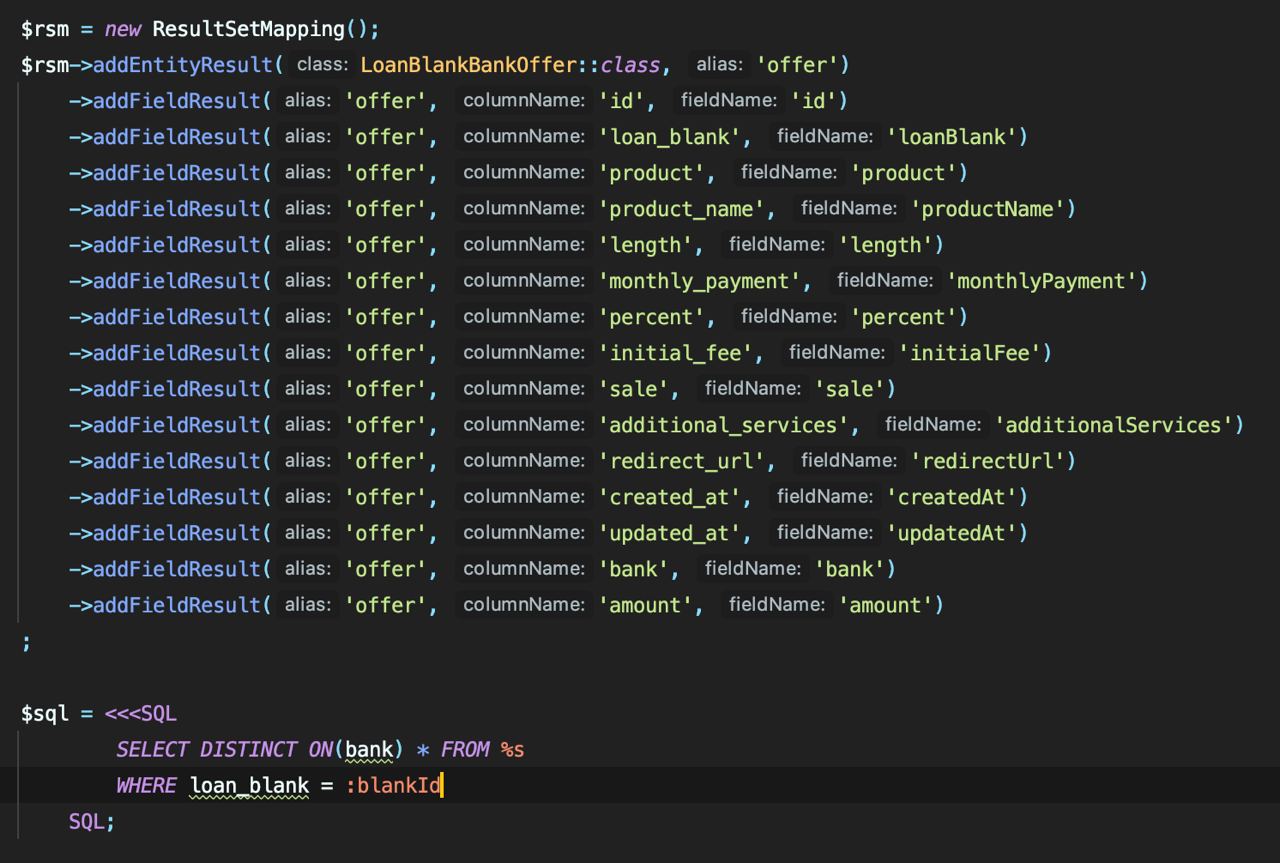Click the 'updatedAt' field string

coord(952,533)
